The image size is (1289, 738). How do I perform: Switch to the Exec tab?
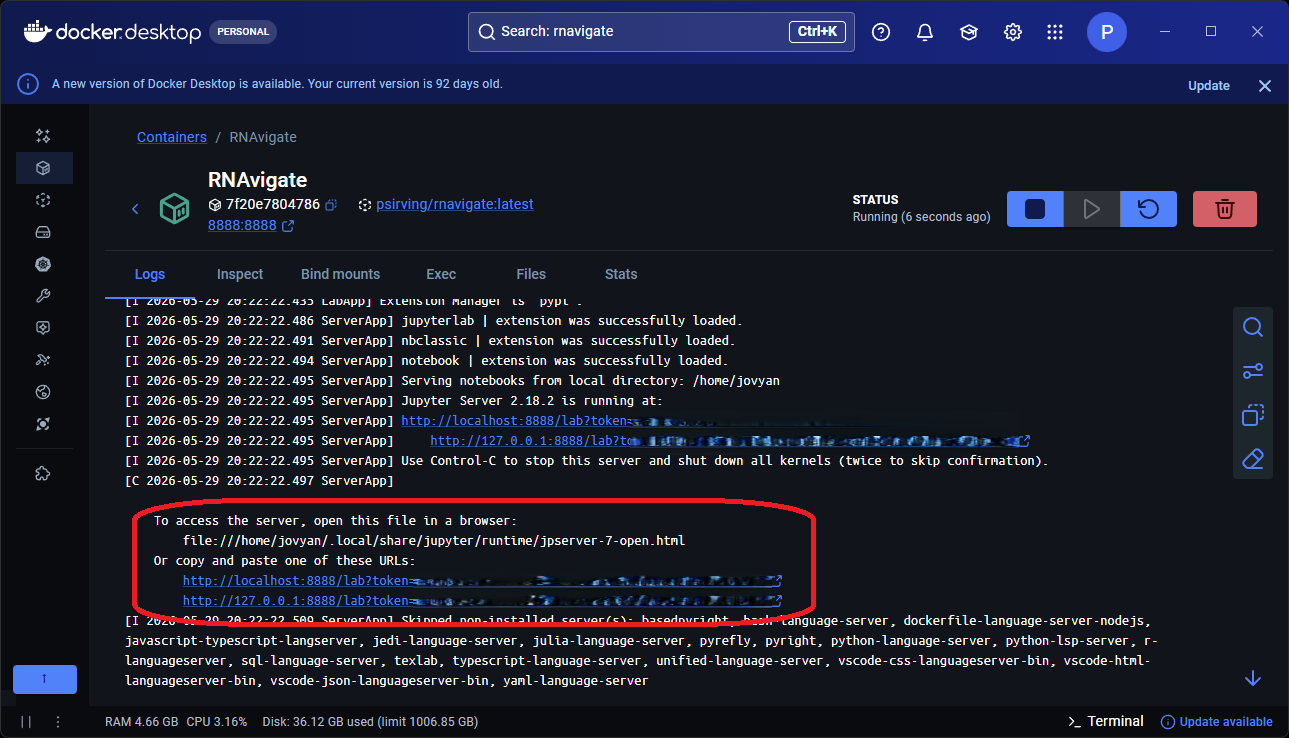tap(441, 274)
